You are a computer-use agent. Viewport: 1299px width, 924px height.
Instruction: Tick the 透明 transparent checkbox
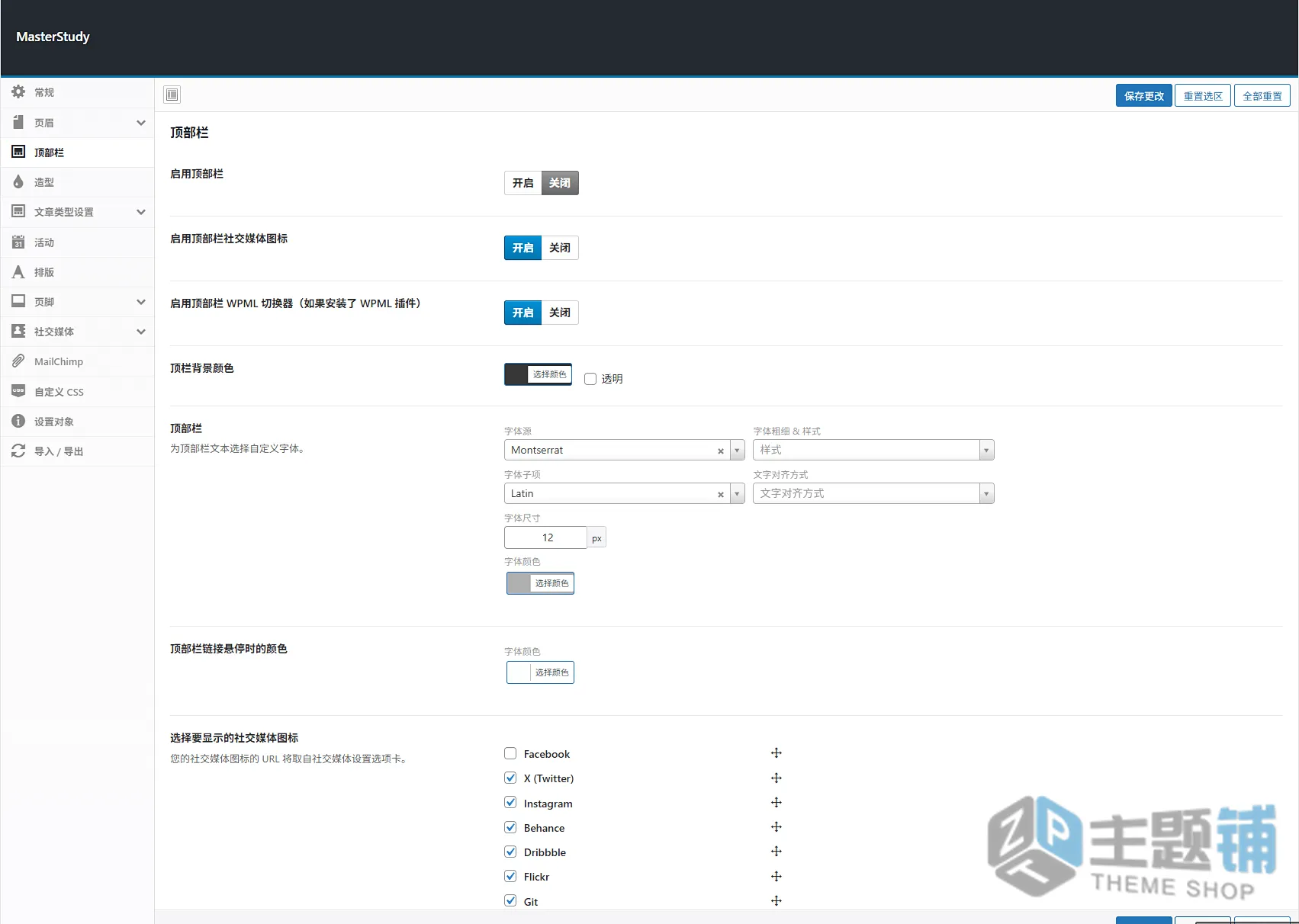[590, 379]
